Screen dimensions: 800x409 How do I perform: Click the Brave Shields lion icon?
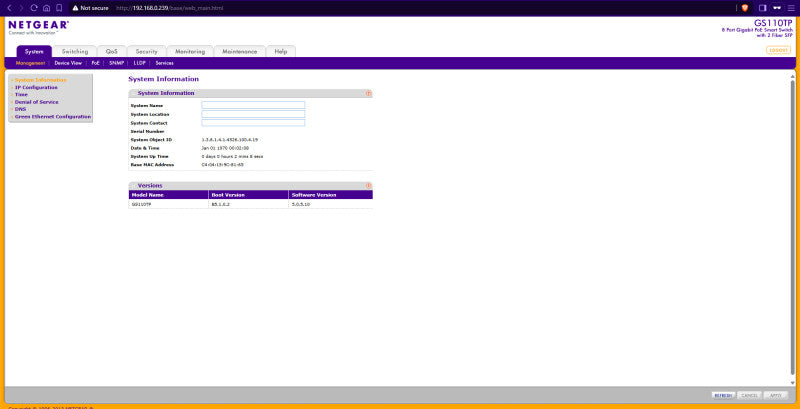(x=745, y=8)
